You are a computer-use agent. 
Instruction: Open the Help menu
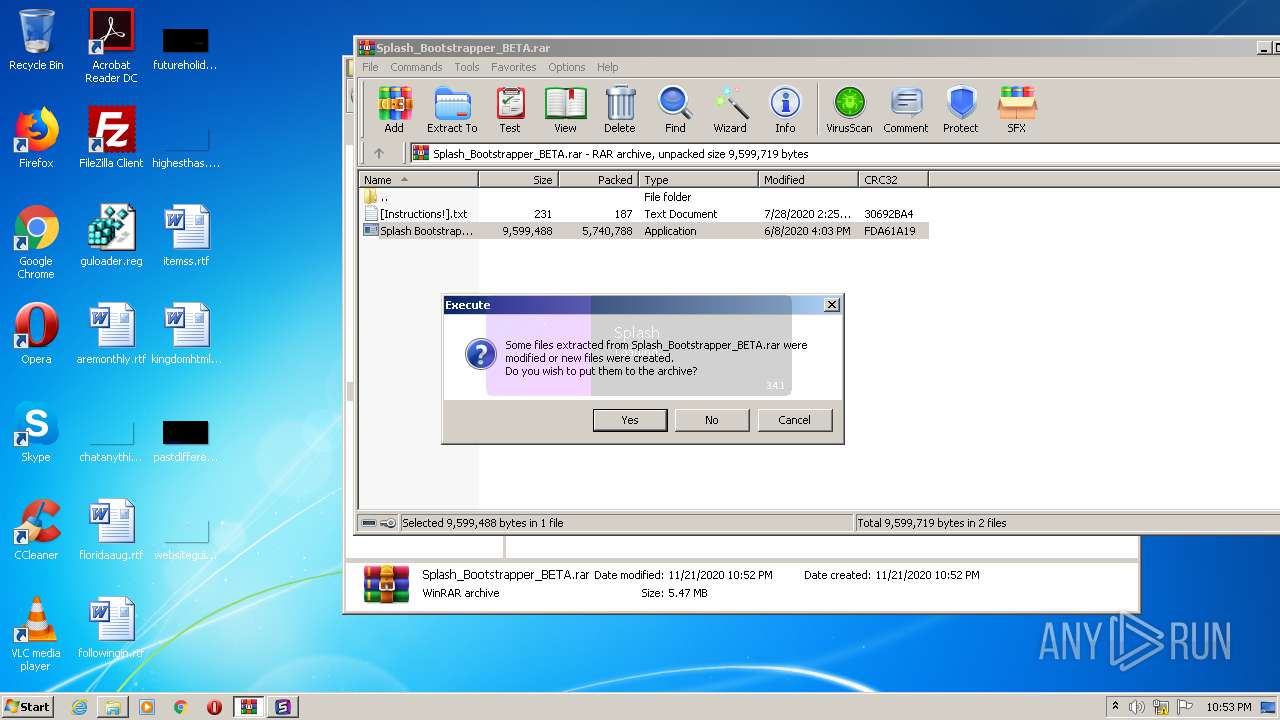coord(608,67)
